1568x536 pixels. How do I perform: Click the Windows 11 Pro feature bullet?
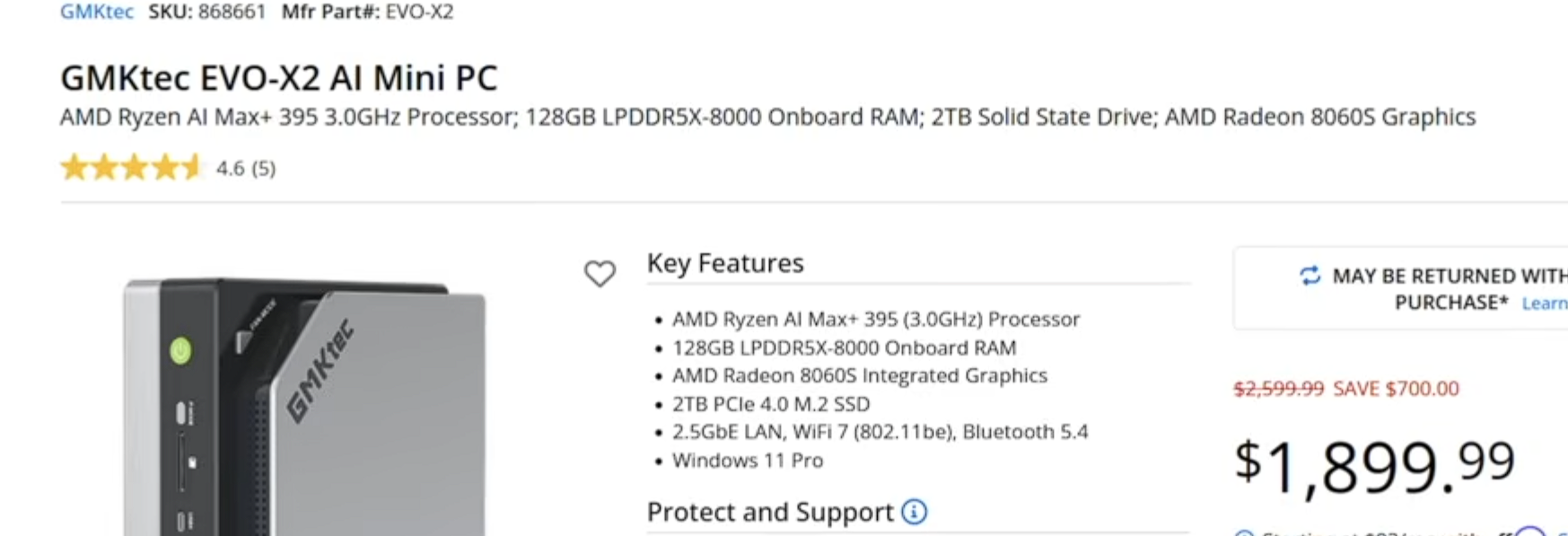[747, 461]
